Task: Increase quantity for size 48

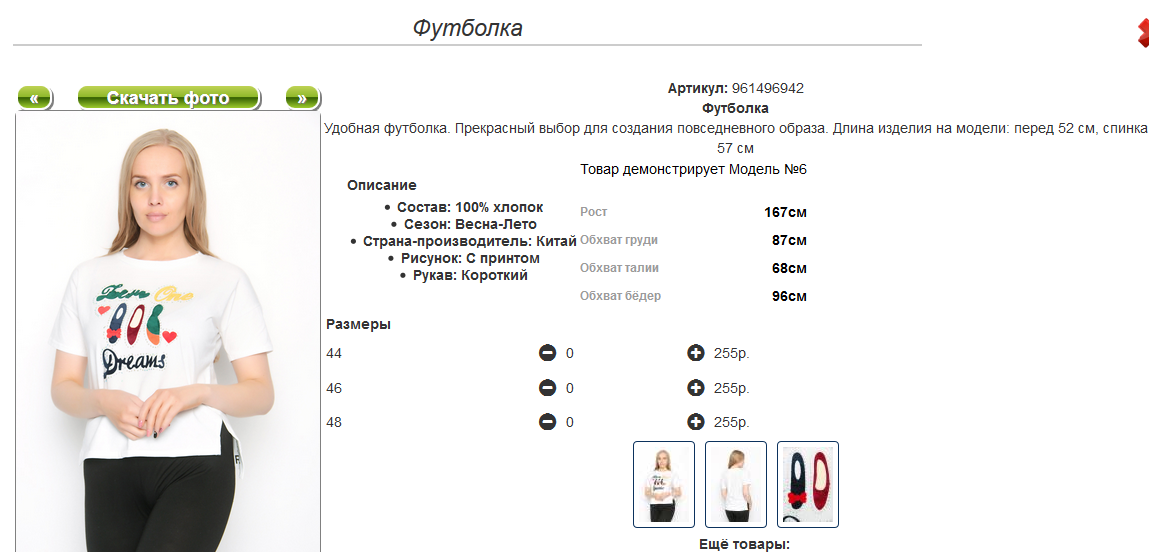Action: 696,422
